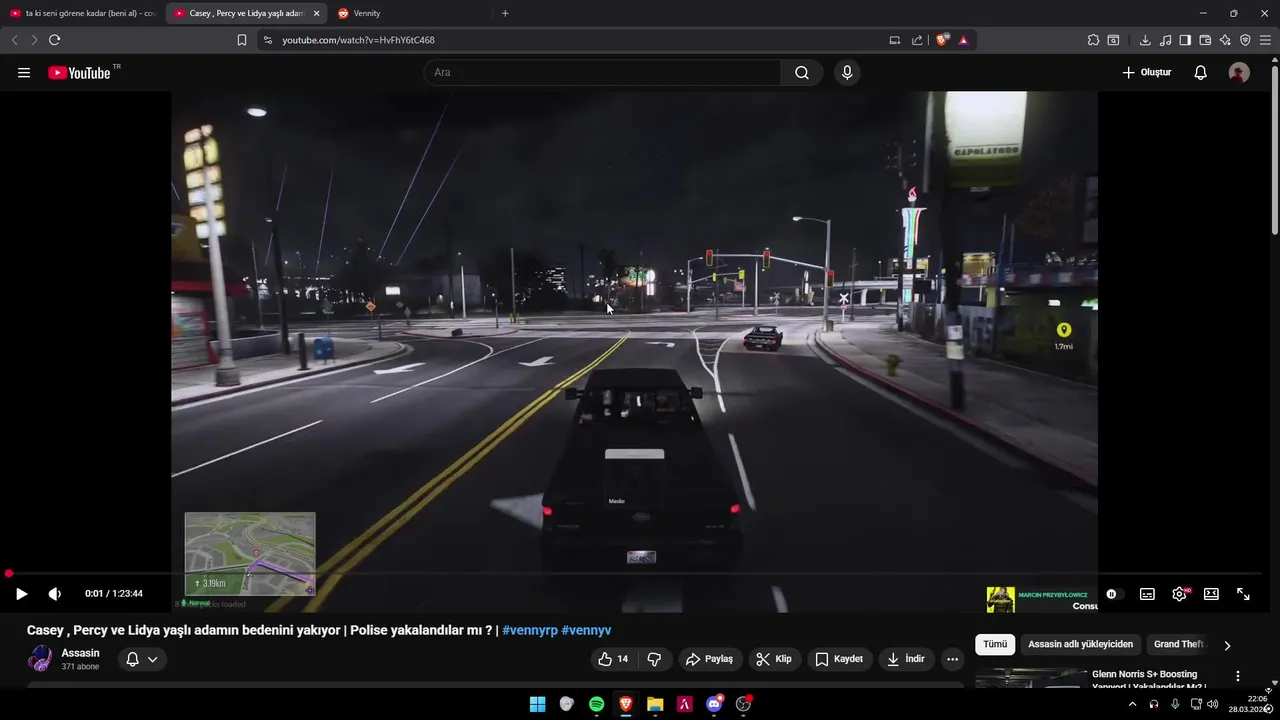
Task: Open the Brave Shields icon
Action: [x=942, y=40]
